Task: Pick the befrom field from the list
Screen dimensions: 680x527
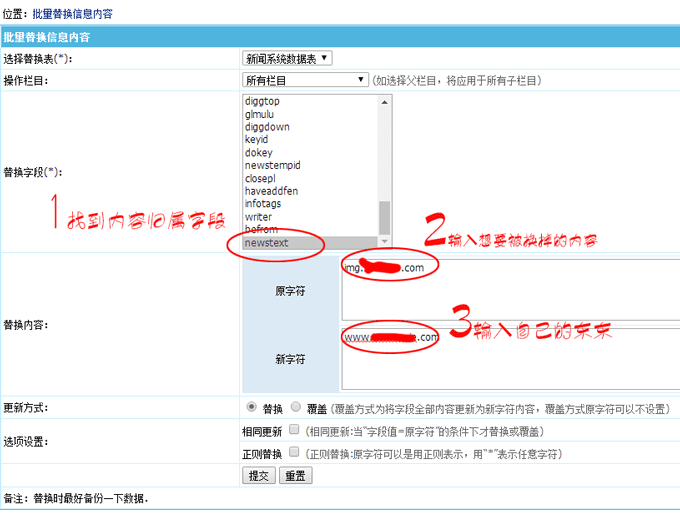Action: pyautogui.click(x=260, y=230)
